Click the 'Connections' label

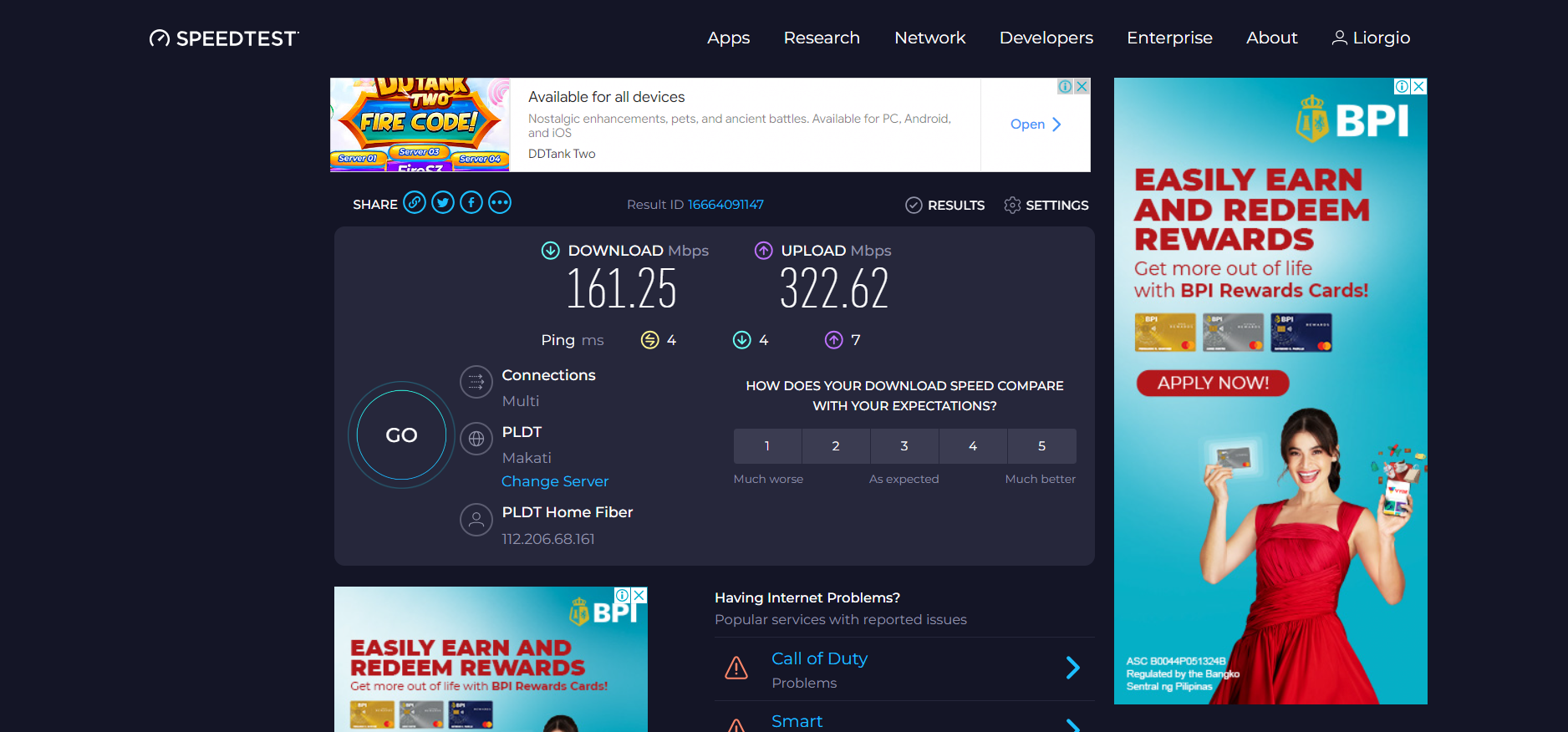[549, 375]
